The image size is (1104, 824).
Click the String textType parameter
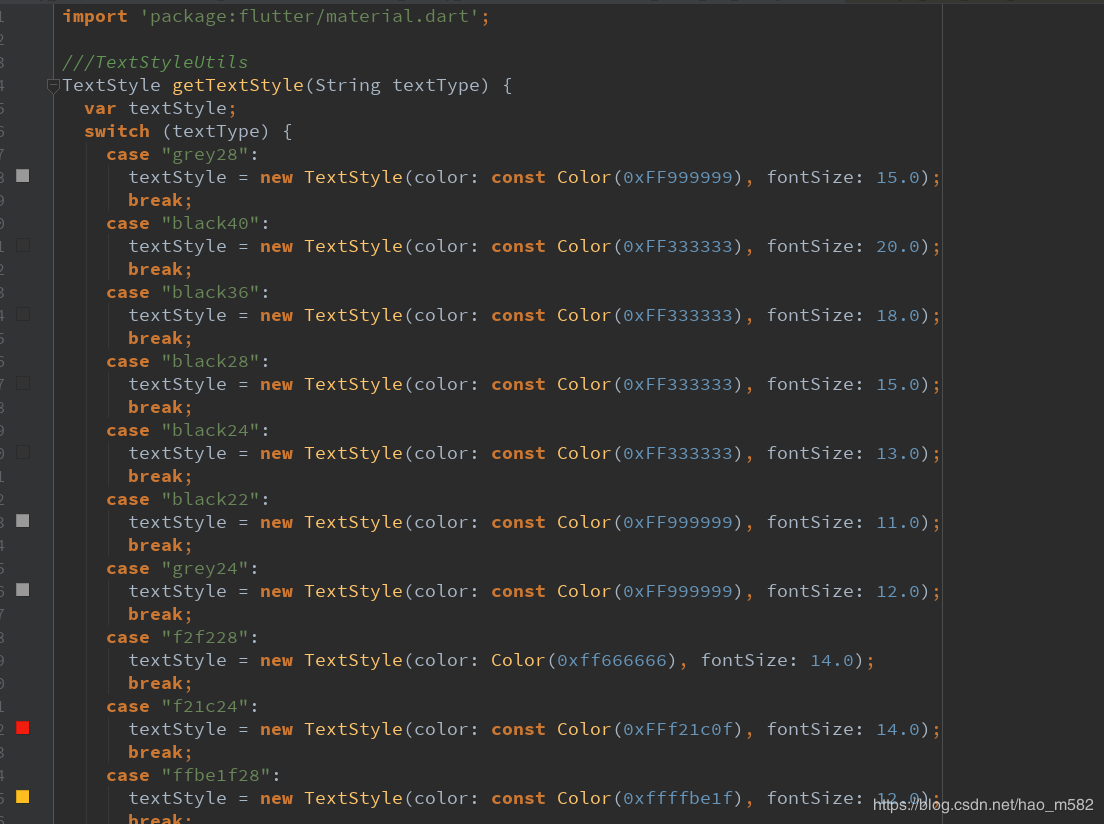401,85
